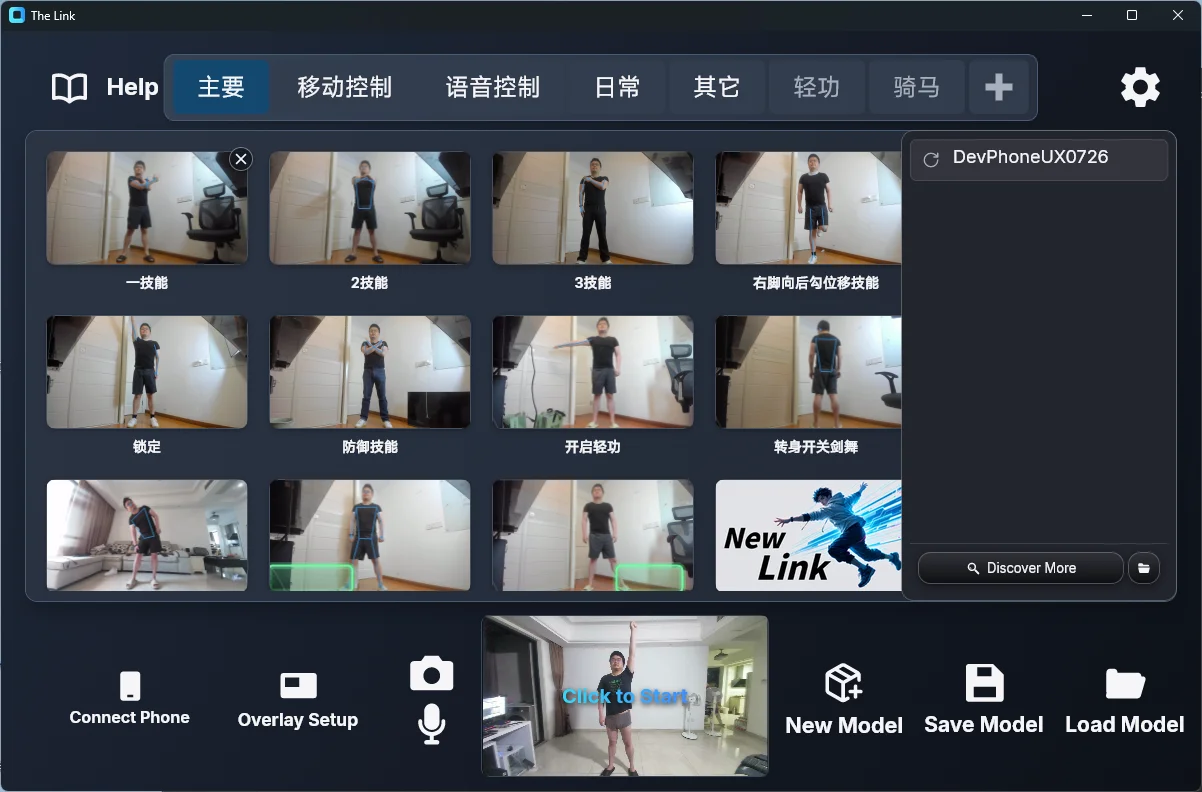Add a new tab with plus button
Screen dimensions: 1202x792
tap(999, 87)
